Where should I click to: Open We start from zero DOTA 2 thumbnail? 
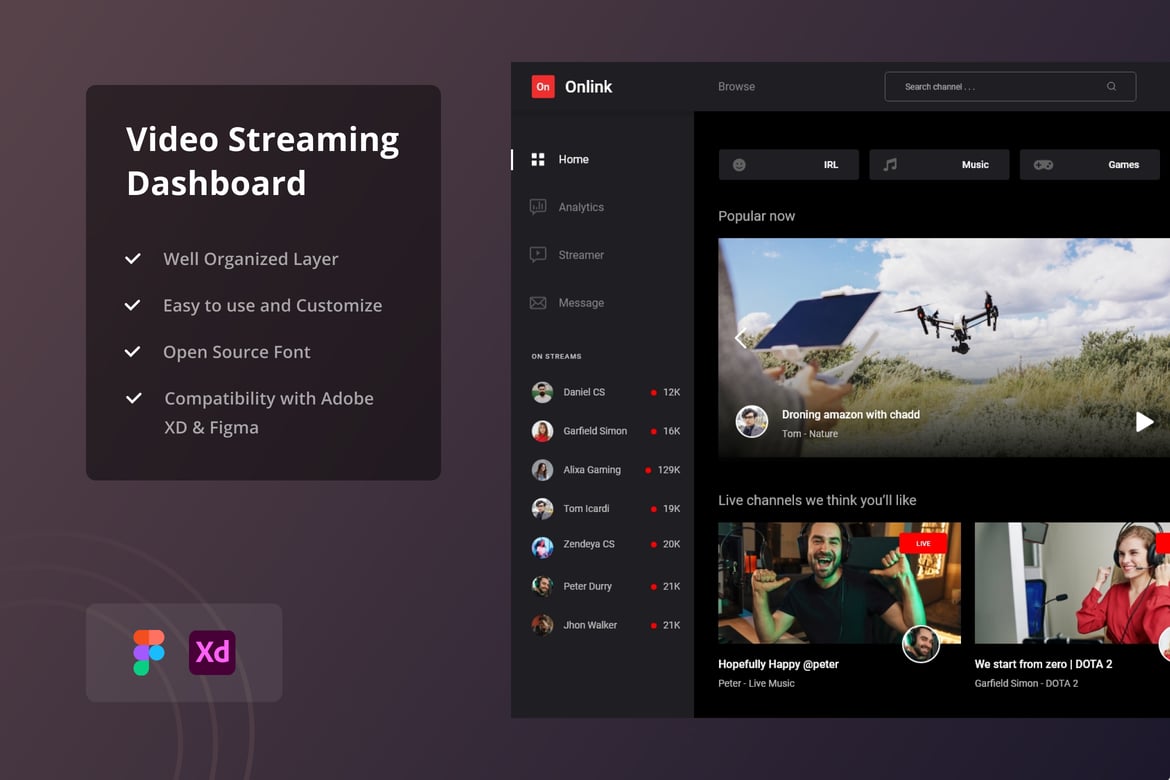tap(1072, 582)
